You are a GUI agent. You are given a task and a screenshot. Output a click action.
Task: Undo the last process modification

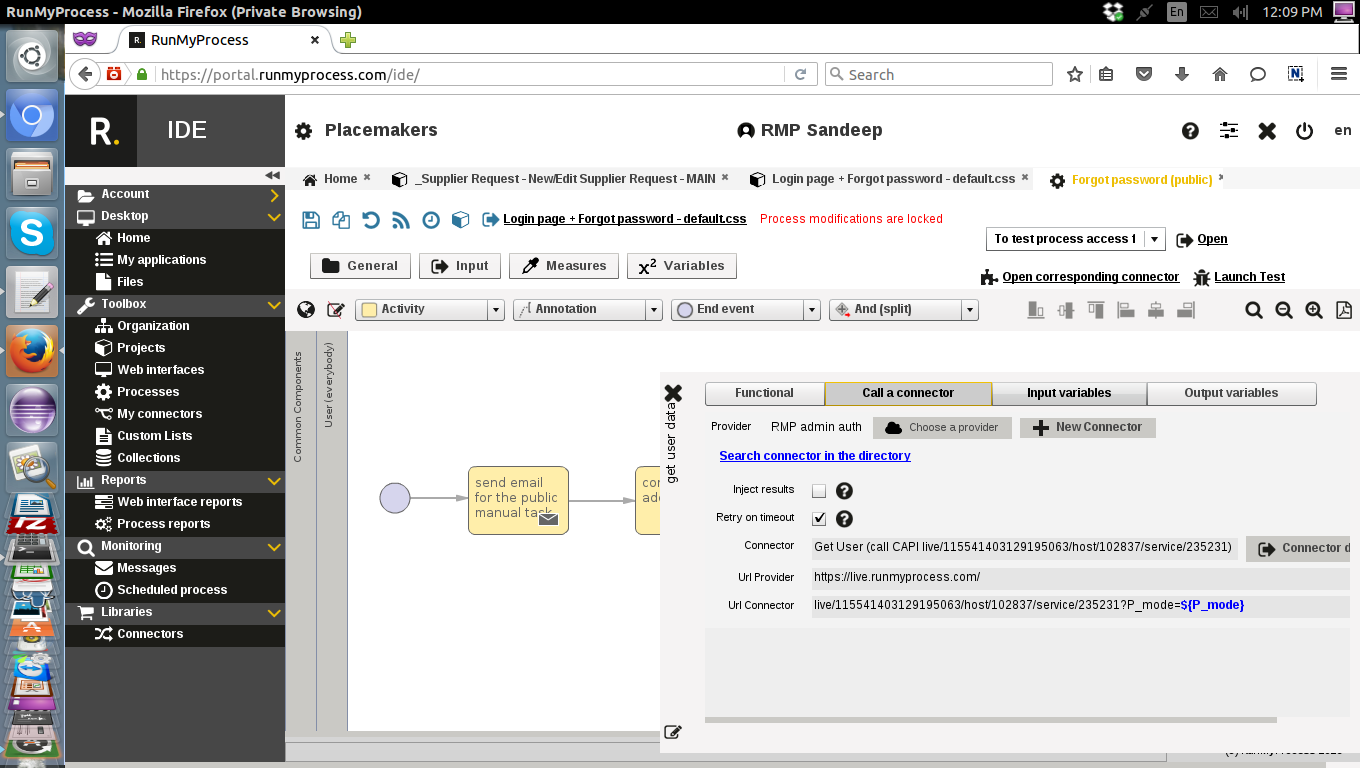(x=371, y=219)
